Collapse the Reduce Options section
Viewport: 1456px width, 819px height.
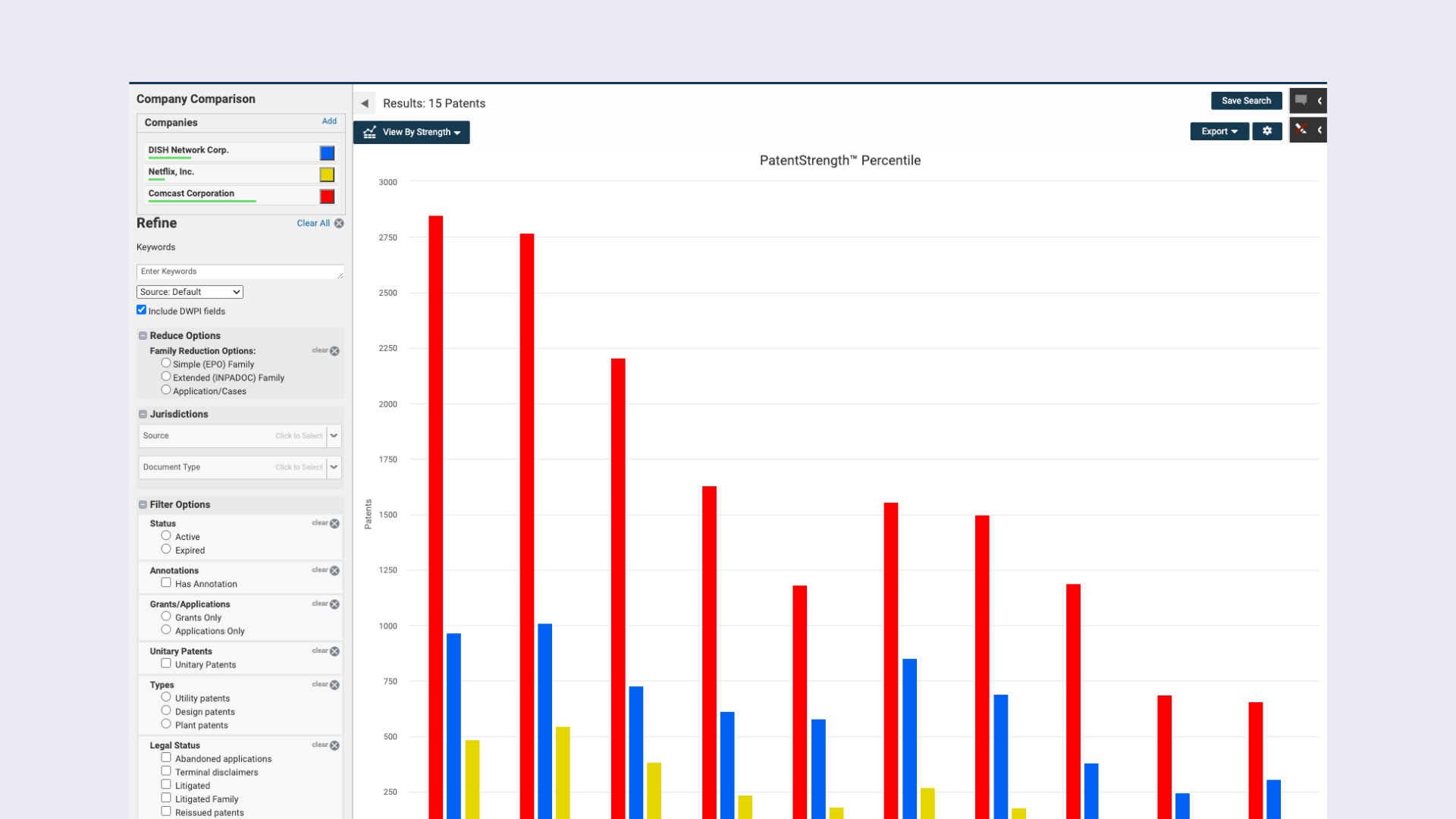click(143, 336)
